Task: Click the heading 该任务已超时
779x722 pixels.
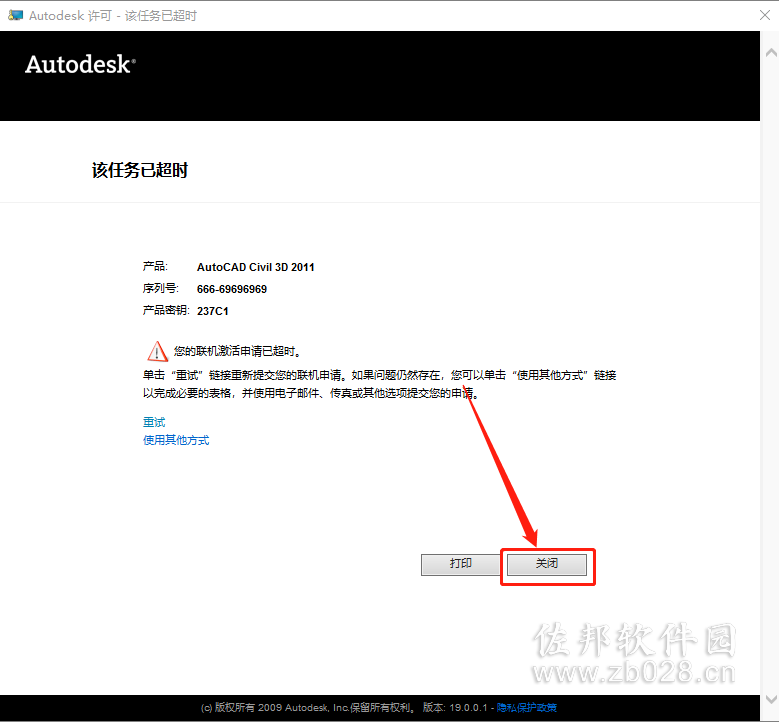Action: (140, 170)
